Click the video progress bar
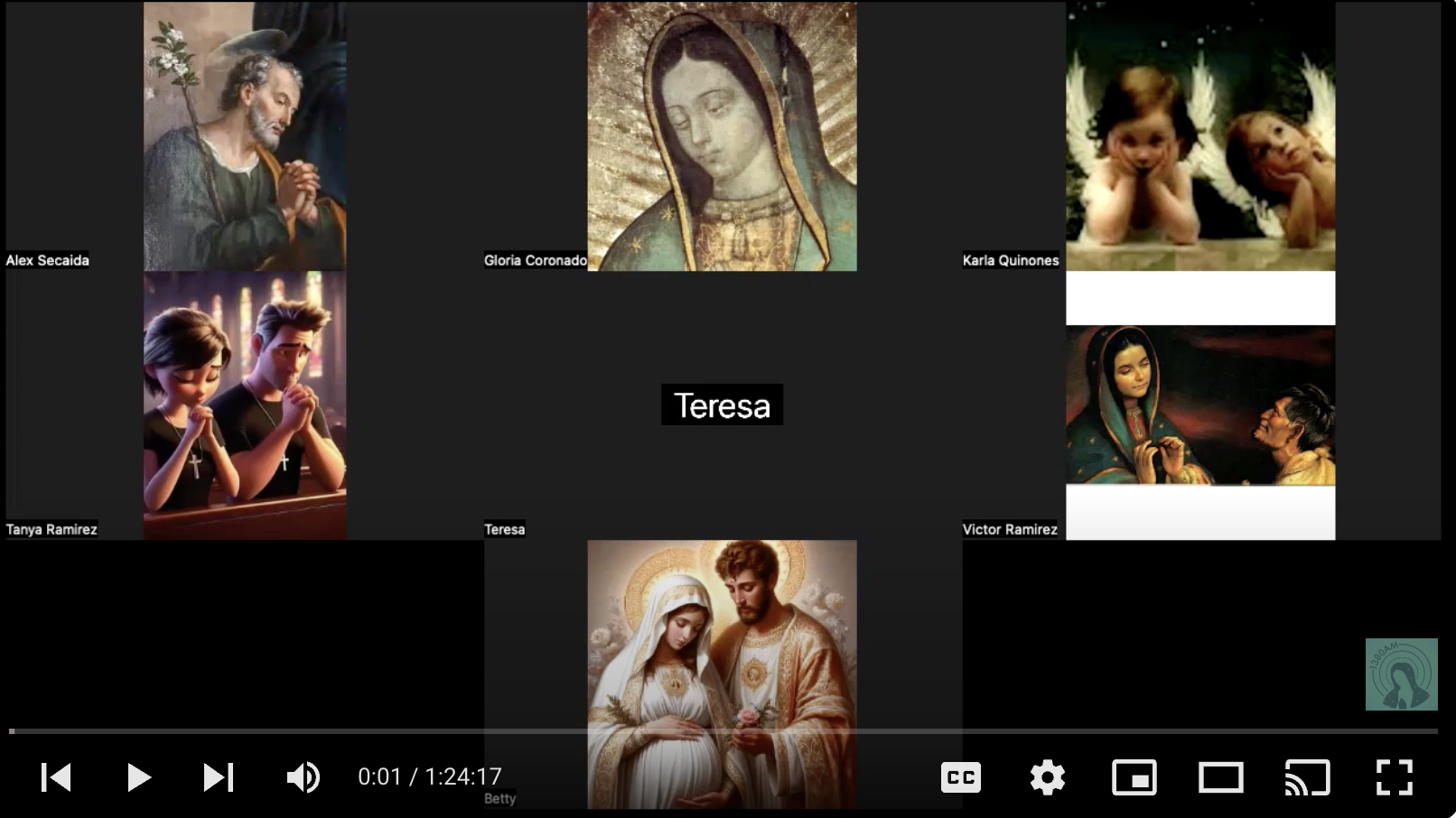The image size is (1456, 818). (723, 731)
